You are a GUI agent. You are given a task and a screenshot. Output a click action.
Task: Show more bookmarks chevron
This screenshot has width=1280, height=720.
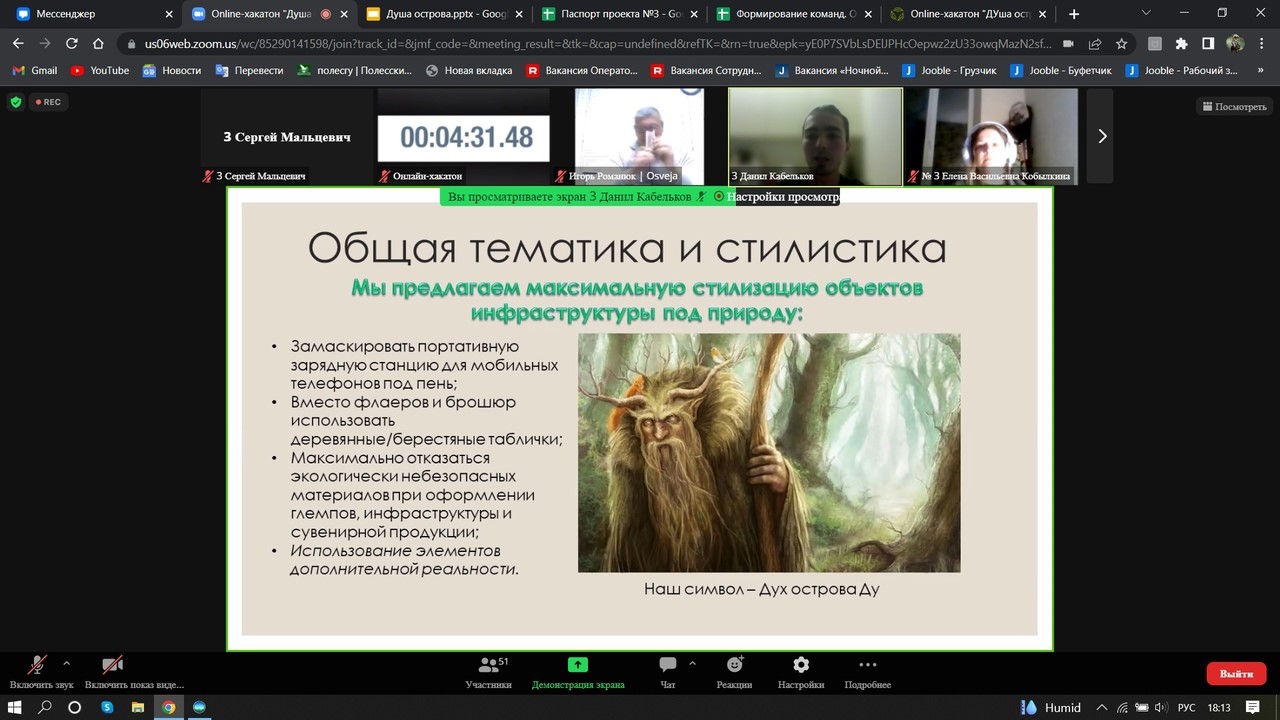coord(1261,71)
